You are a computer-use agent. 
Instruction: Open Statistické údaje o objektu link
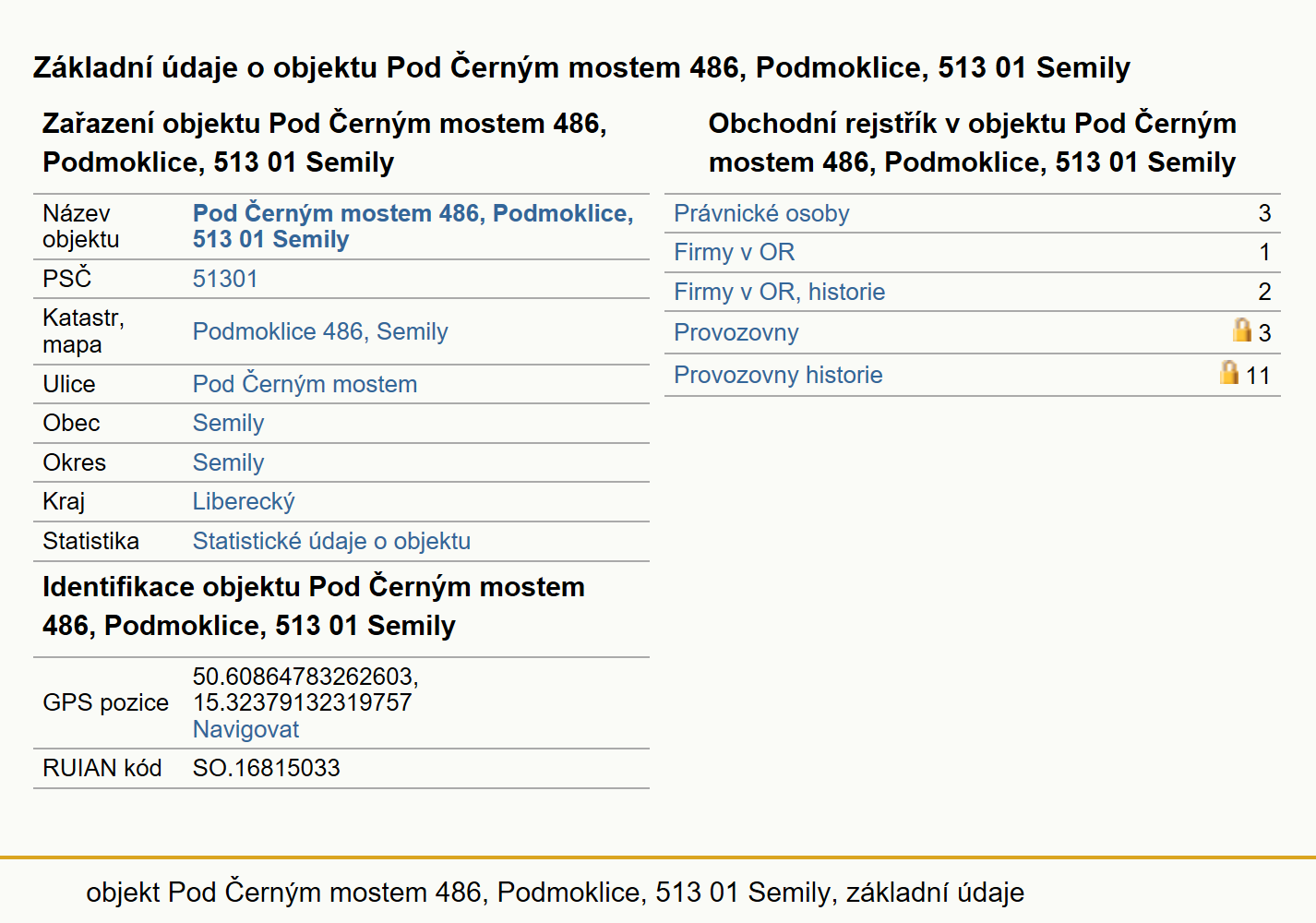pos(331,541)
